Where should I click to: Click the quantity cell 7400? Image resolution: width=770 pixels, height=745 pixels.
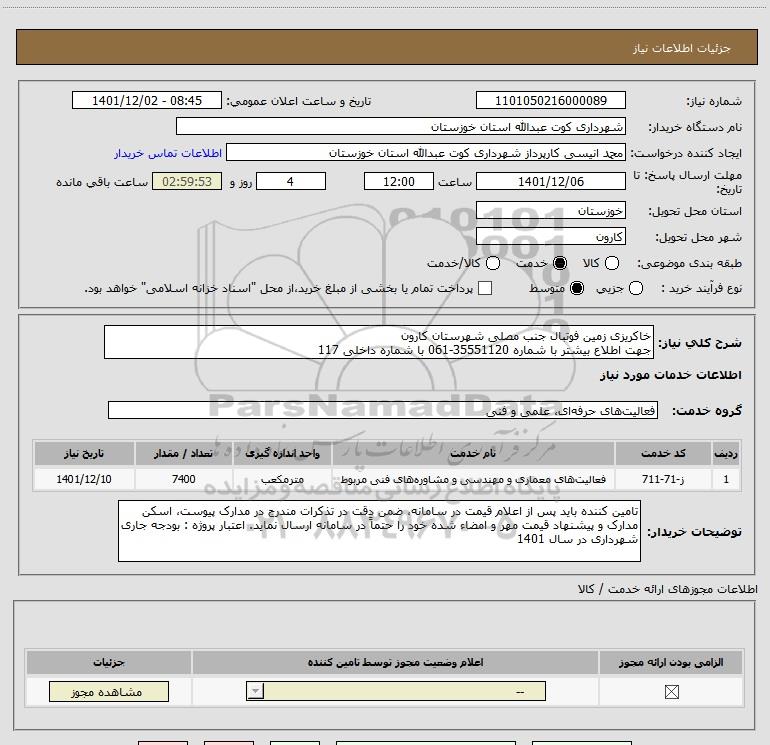tap(184, 479)
